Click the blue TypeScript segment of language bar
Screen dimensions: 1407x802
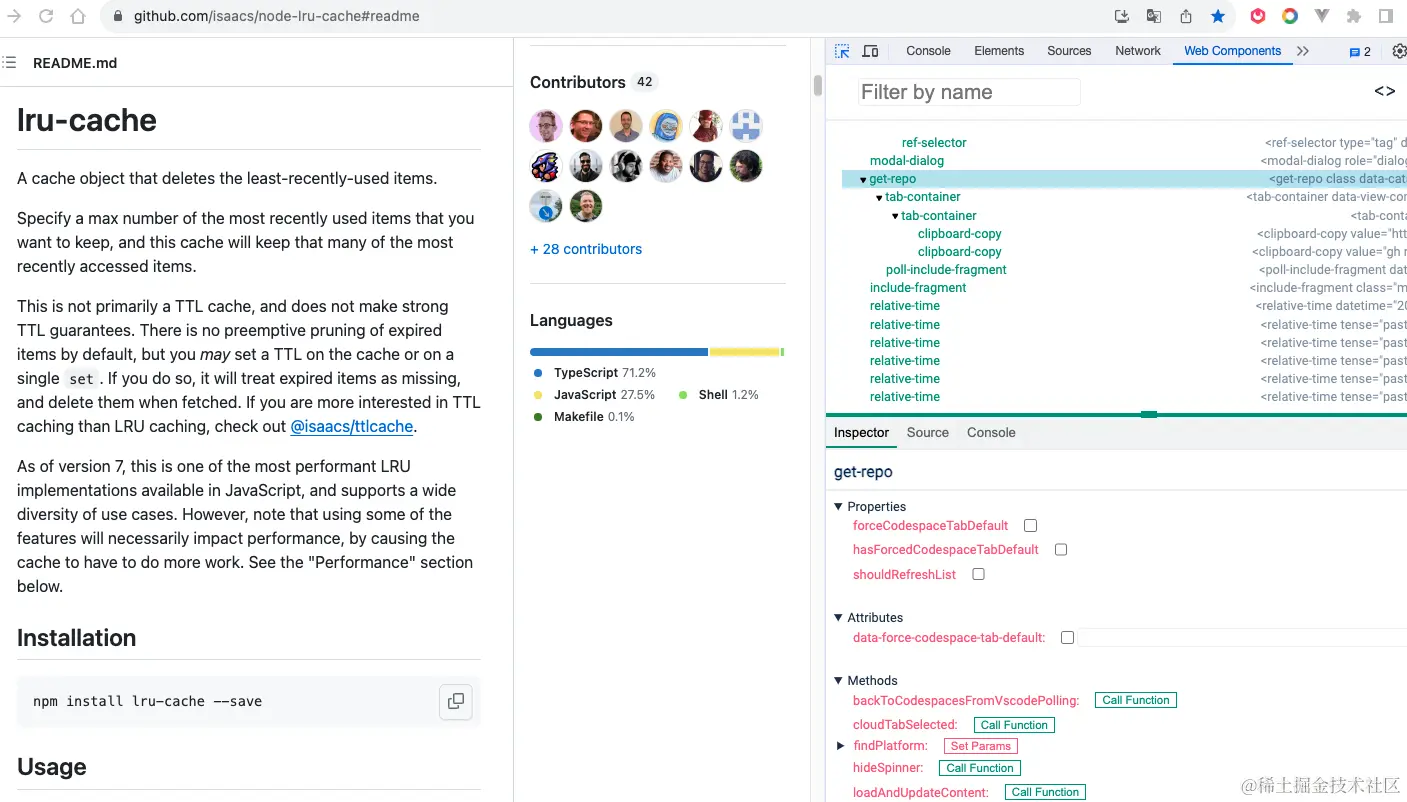click(619, 352)
